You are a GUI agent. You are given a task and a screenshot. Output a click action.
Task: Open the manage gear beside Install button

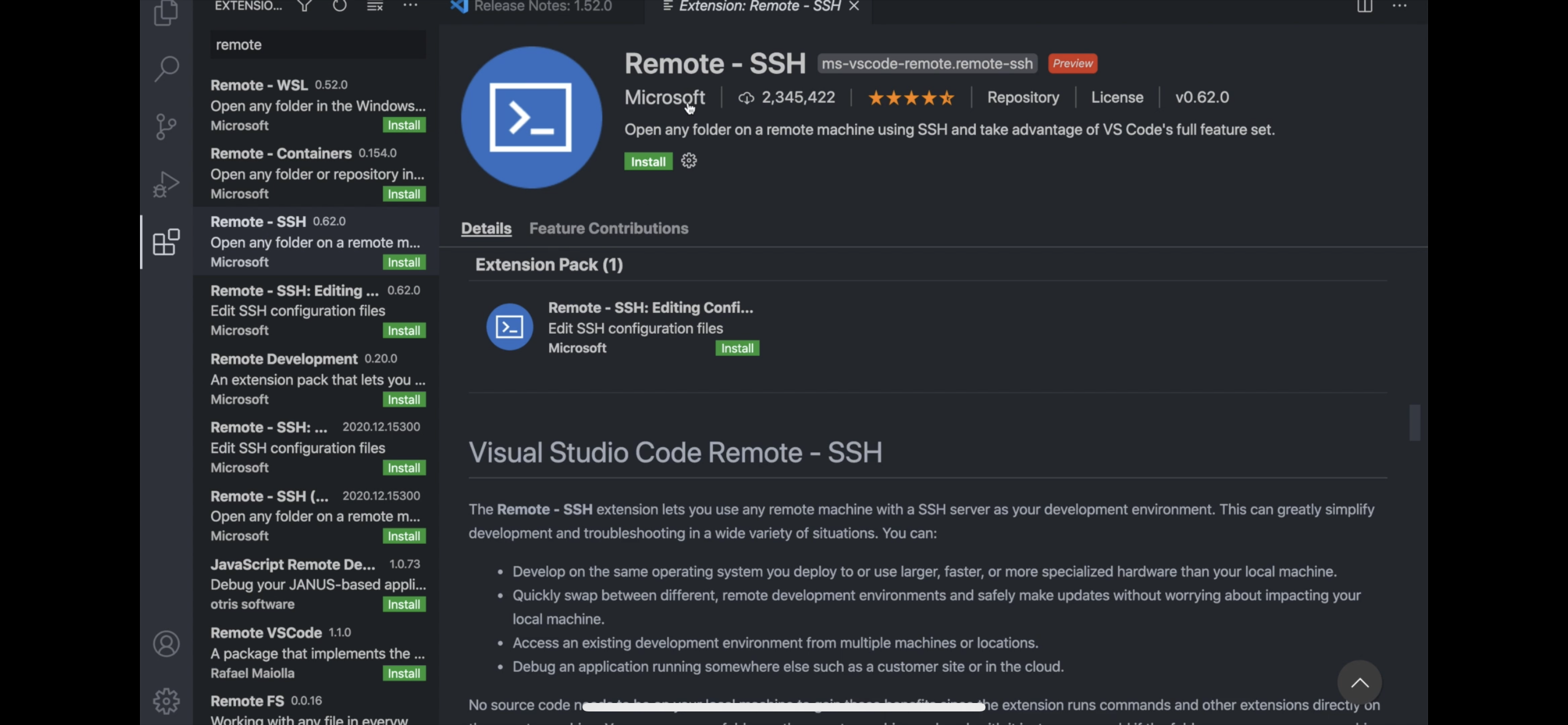pyautogui.click(x=689, y=161)
